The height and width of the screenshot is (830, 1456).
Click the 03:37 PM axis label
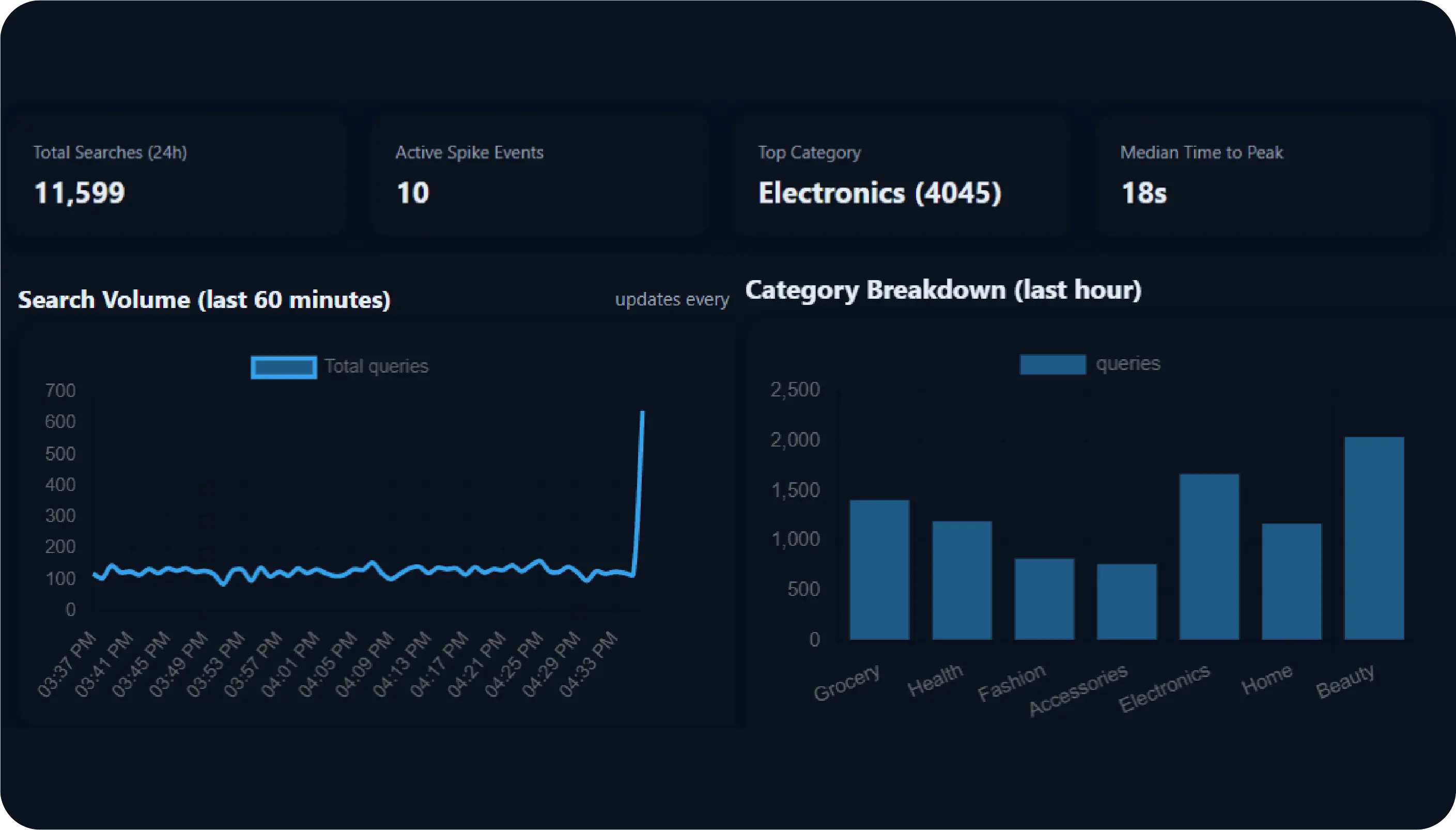(67, 665)
